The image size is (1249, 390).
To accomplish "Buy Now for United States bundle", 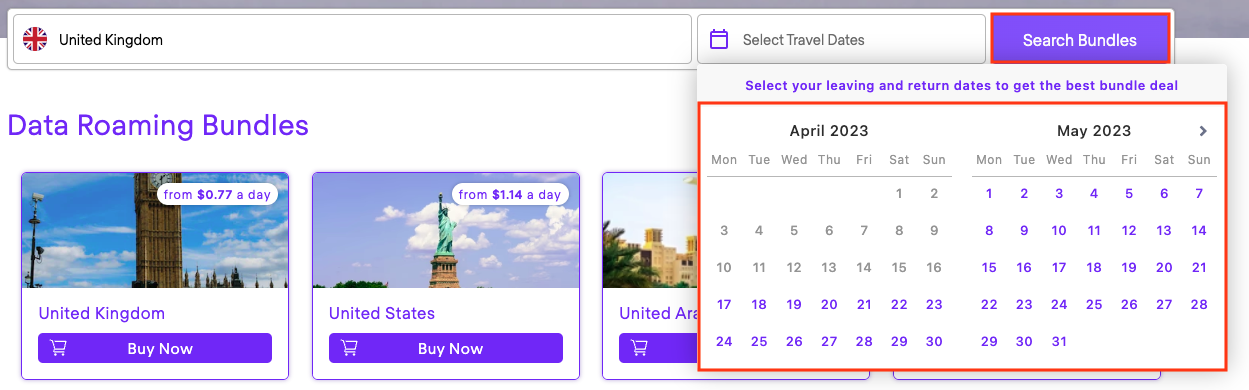I will point(446,348).
